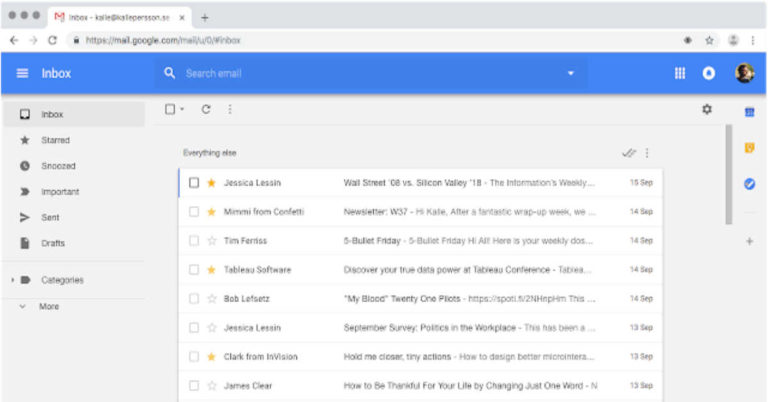This screenshot has height=402, width=768.
Task: Switch to the Inbox browser tab
Action: (x=120, y=18)
